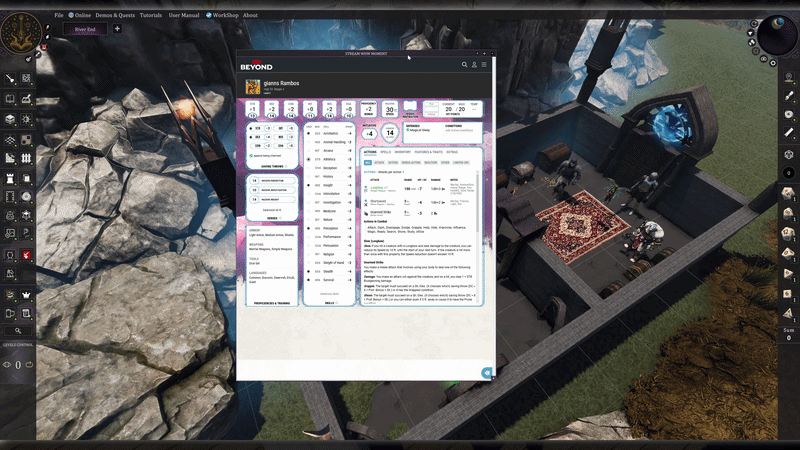
Task: Switch to Features & Traits tab
Action: [429, 152]
